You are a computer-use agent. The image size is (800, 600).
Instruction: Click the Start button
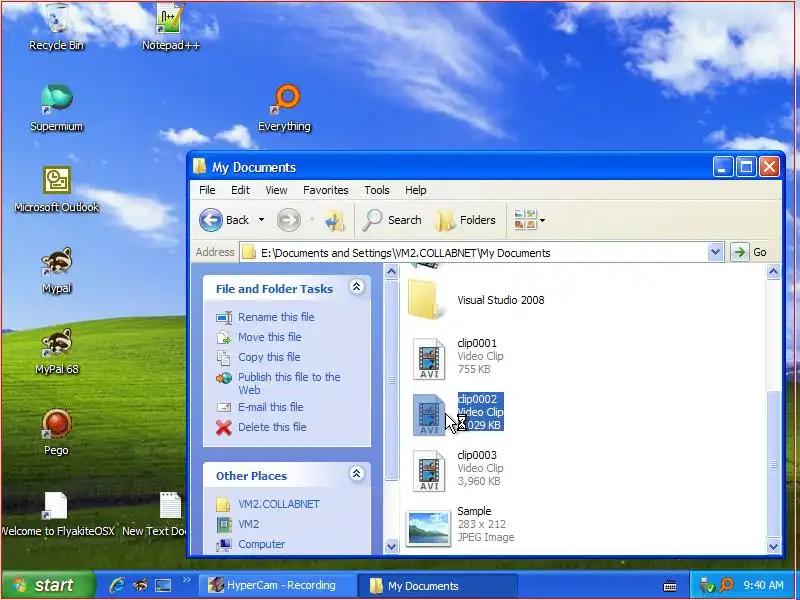point(47,585)
